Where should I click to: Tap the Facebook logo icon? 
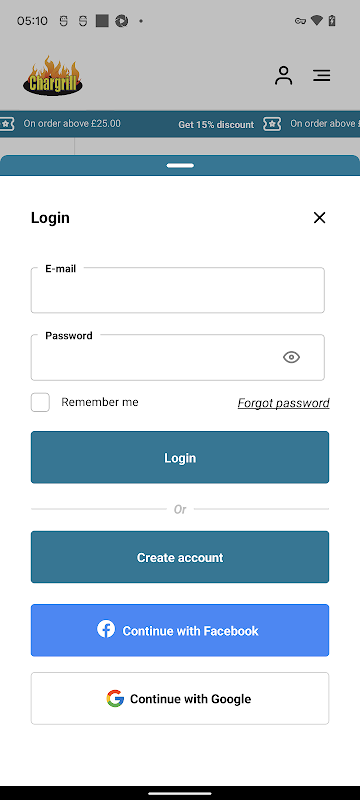click(x=106, y=629)
